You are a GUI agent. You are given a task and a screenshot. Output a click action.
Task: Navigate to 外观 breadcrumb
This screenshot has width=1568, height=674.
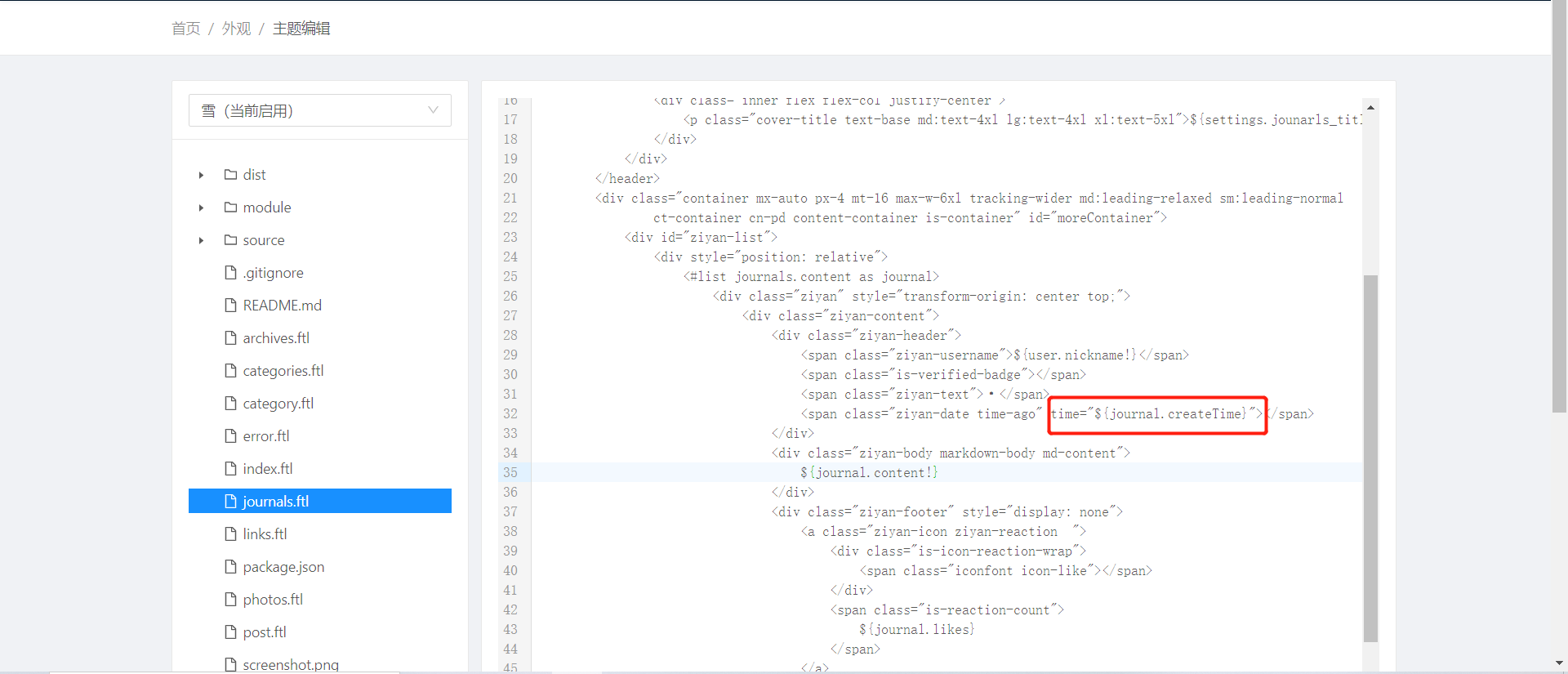pyautogui.click(x=236, y=29)
